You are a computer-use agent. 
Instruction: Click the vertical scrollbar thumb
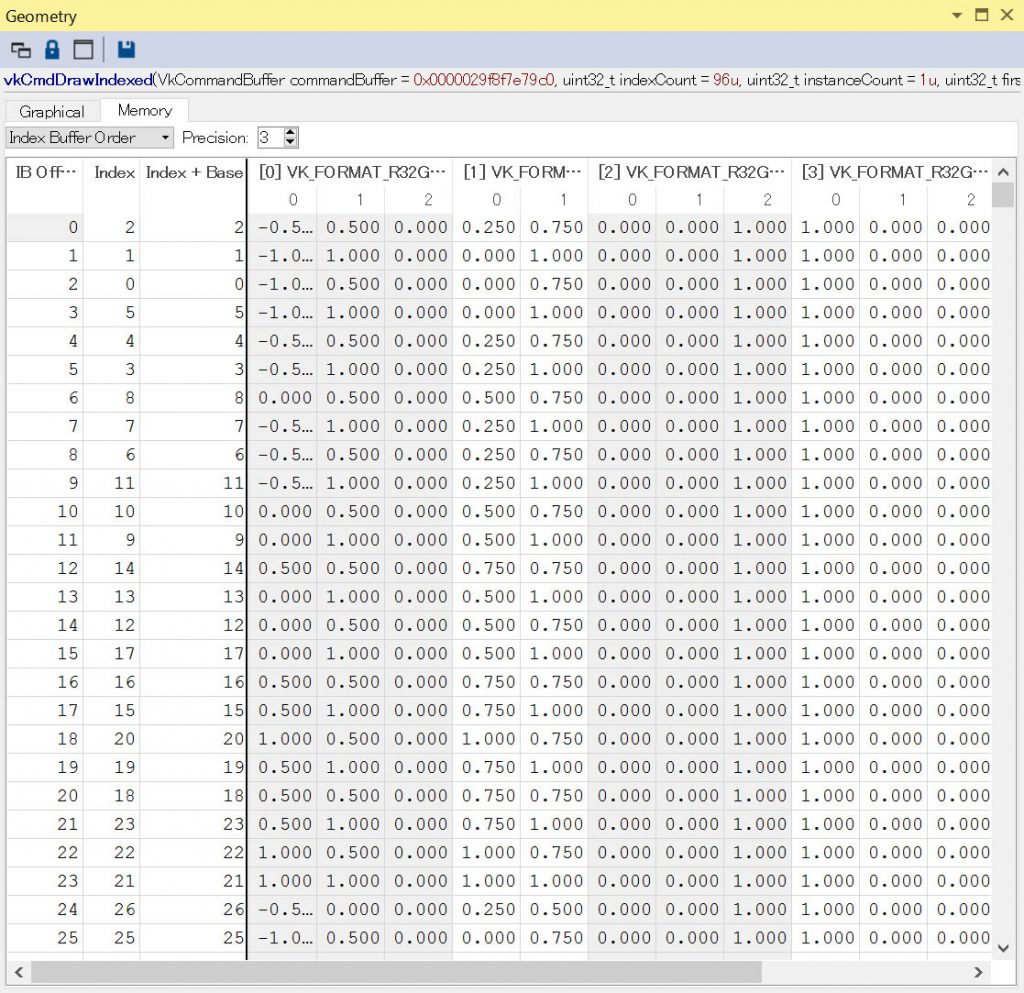(x=1003, y=195)
